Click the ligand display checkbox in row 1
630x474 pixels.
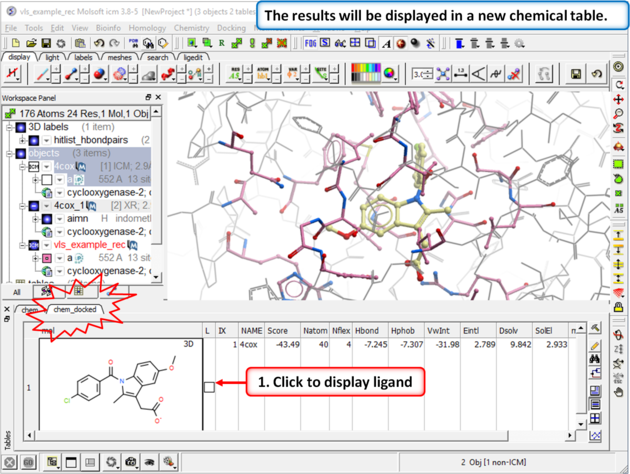point(208,386)
